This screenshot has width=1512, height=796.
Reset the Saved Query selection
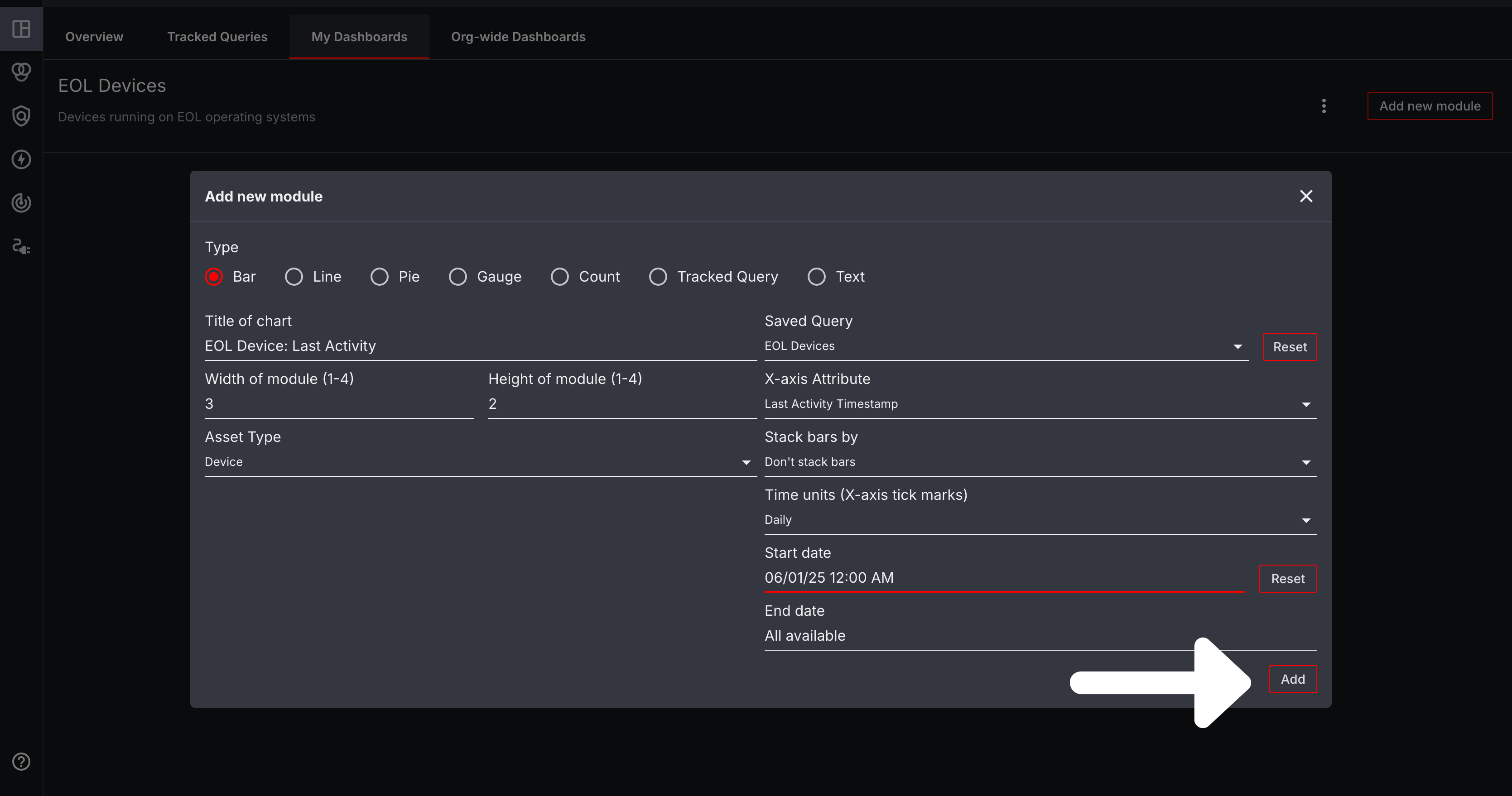pyautogui.click(x=1290, y=347)
